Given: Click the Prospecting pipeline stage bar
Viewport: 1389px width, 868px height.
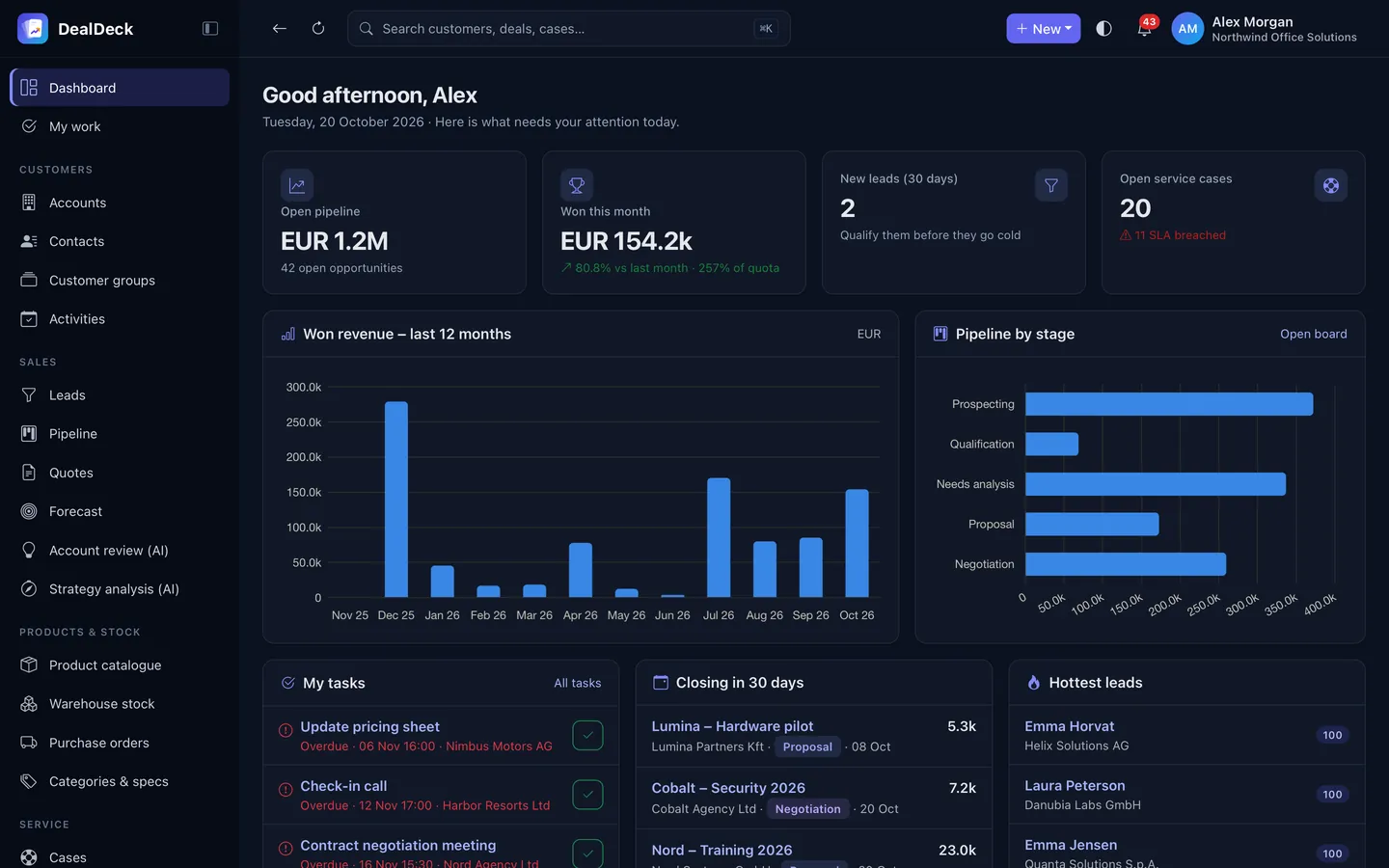Looking at the screenshot, I should click(x=1169, y=404).
